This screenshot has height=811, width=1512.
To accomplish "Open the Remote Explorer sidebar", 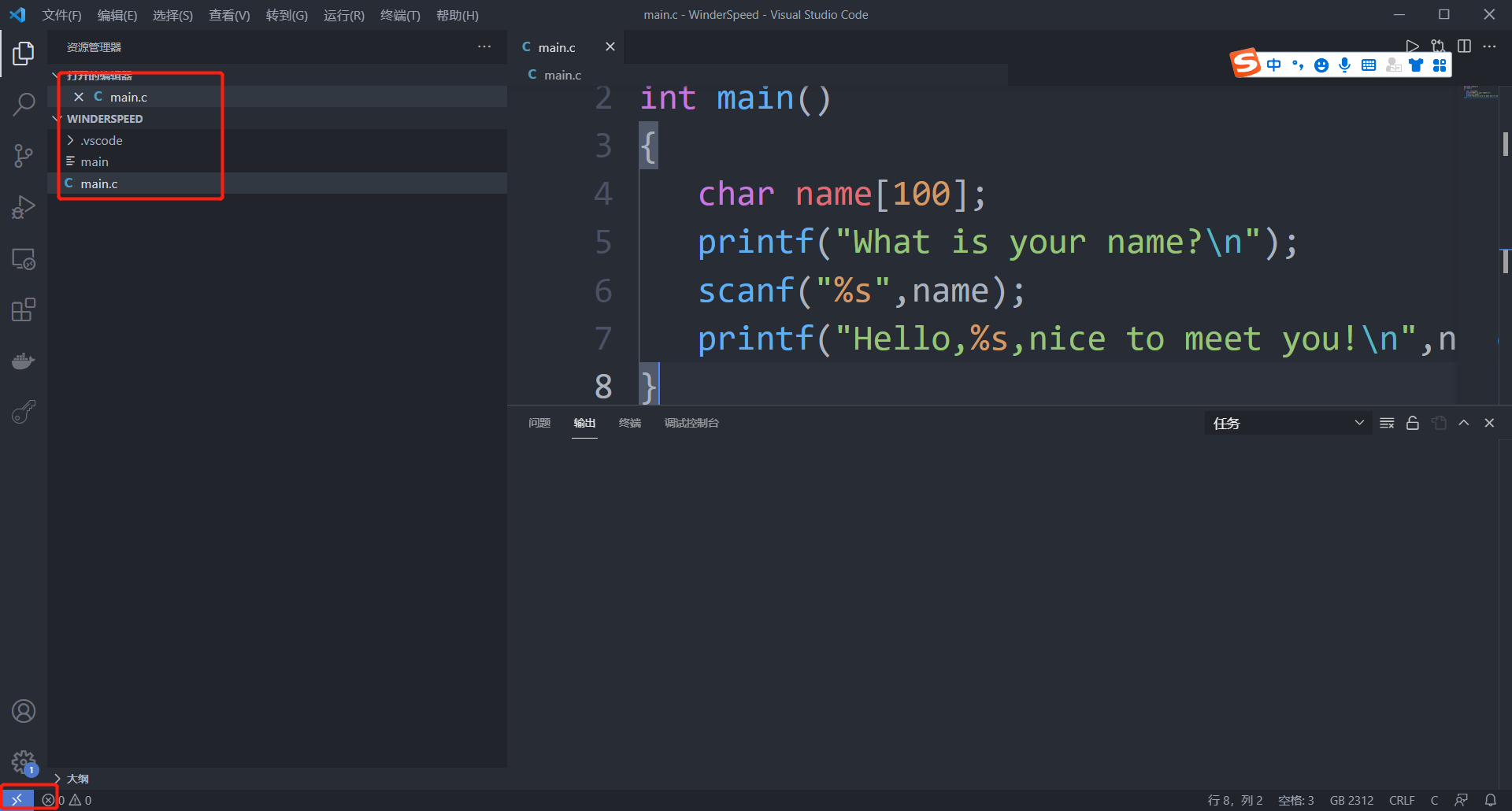I will point(24,258).
